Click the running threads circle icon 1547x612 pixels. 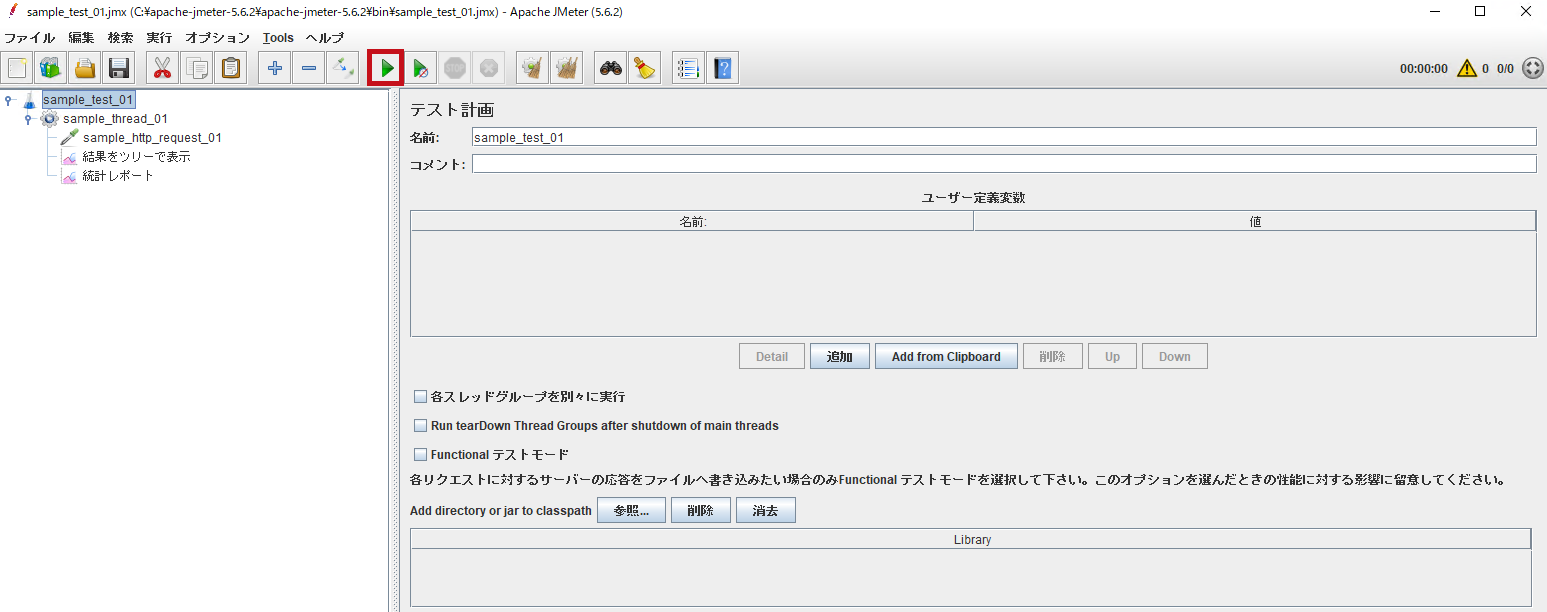click(1533, 69)
